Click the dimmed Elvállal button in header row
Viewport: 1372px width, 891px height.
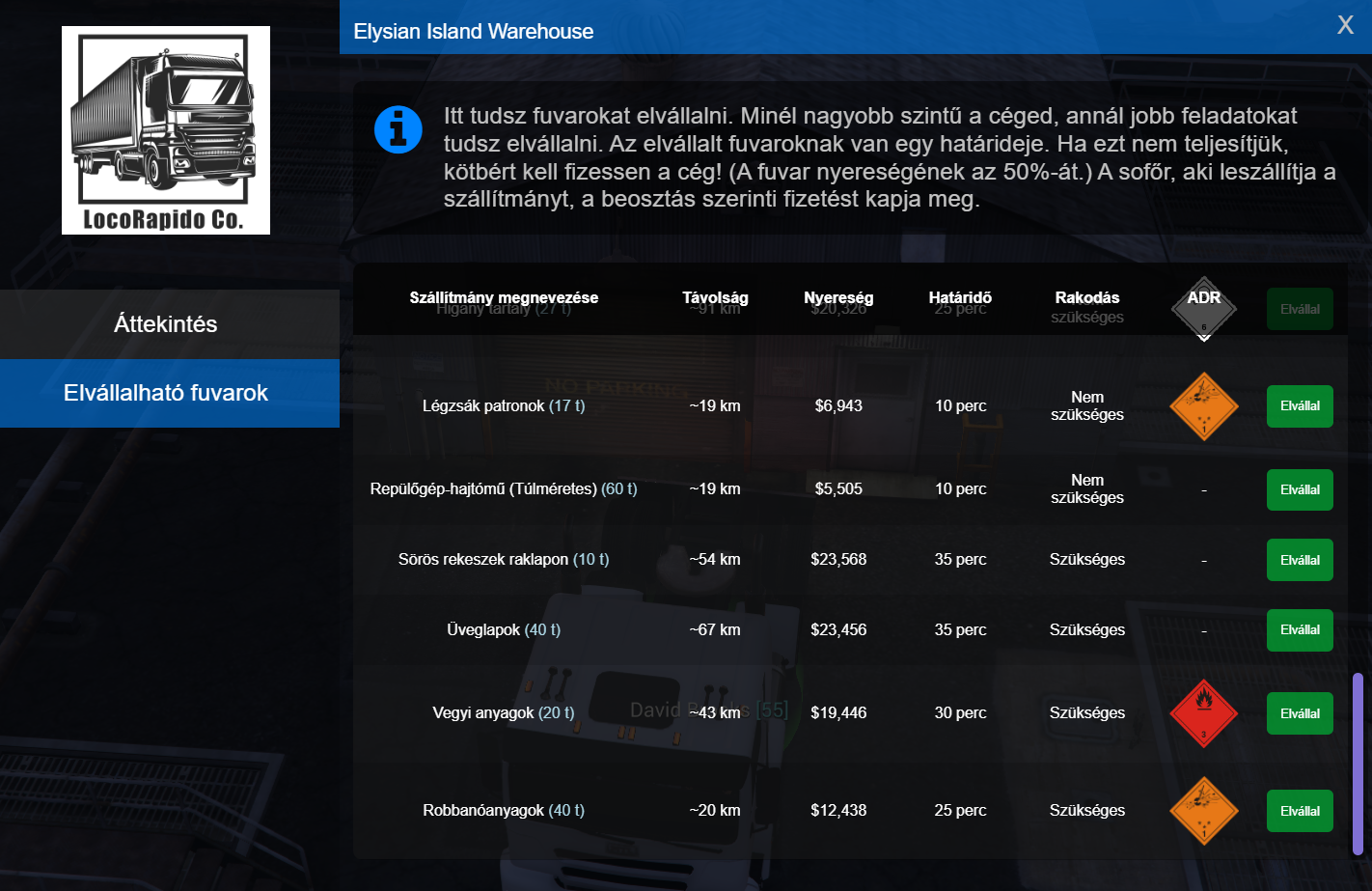click(1299, 309)
